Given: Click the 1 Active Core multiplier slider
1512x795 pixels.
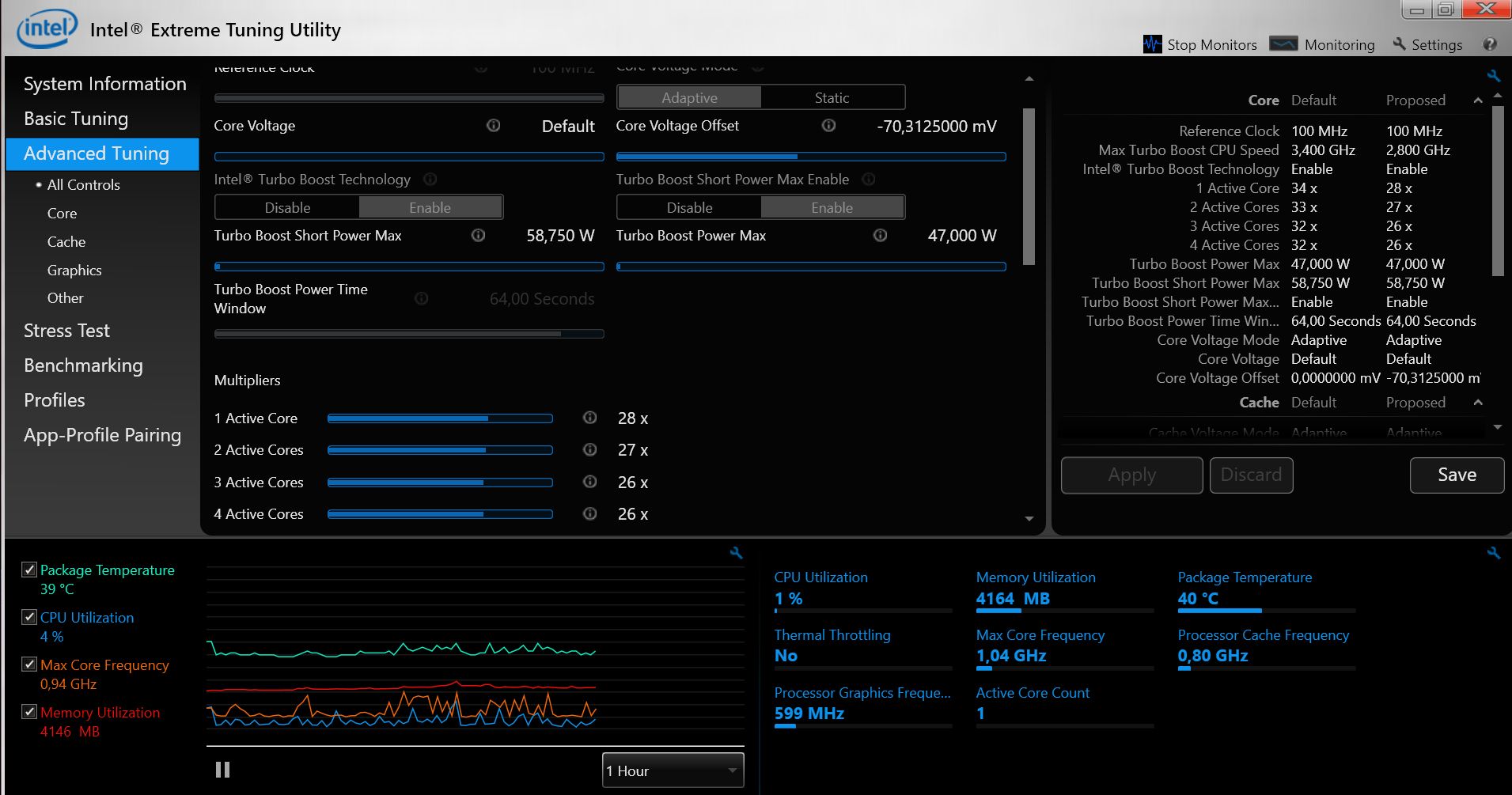Looking at the screenshot, I should [440, 418].
